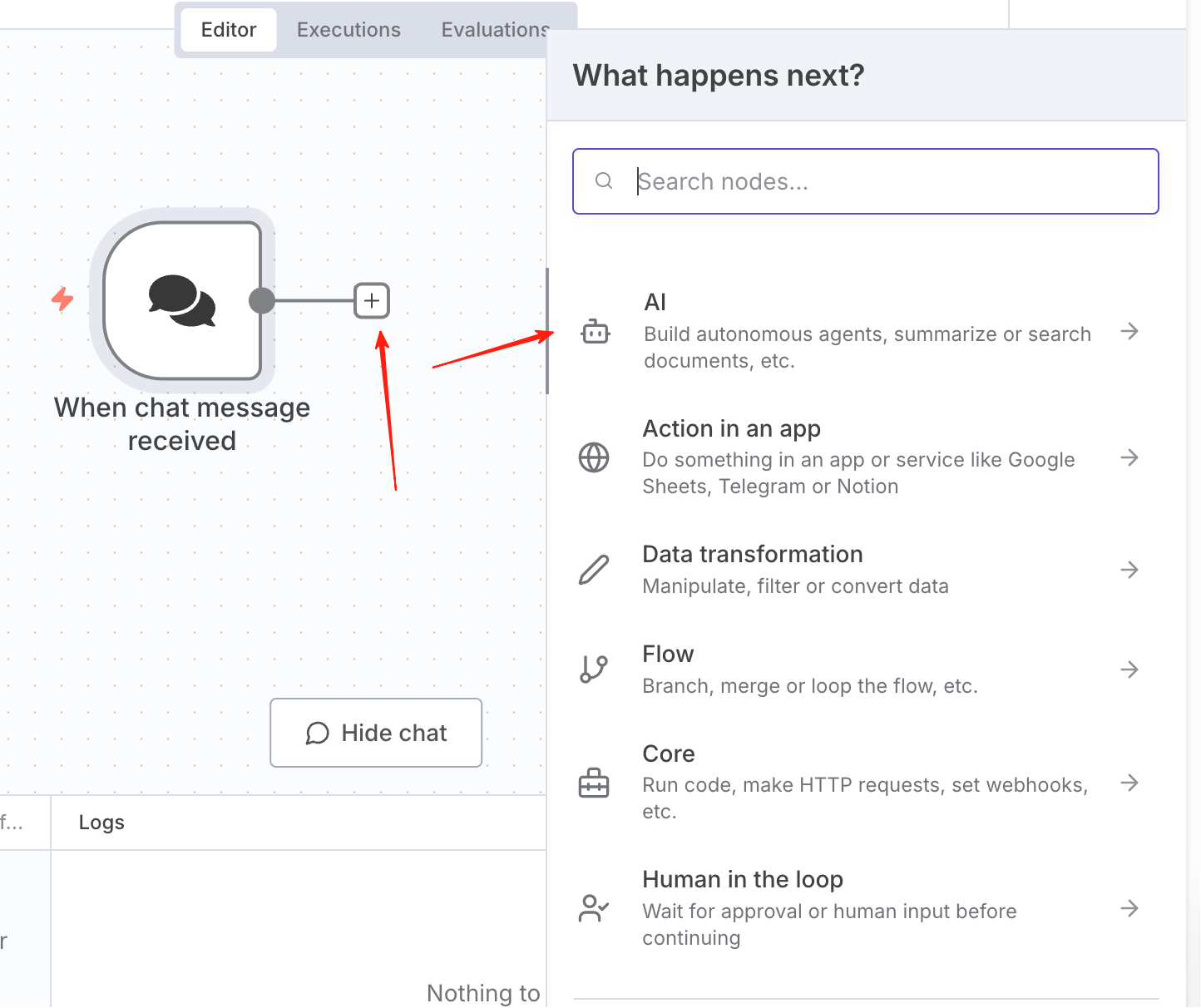The width and height of the screenshot is (1201, 1008).
Task: Click the AI robot icon
Action: pyautogui.click(x=596, y=332)
